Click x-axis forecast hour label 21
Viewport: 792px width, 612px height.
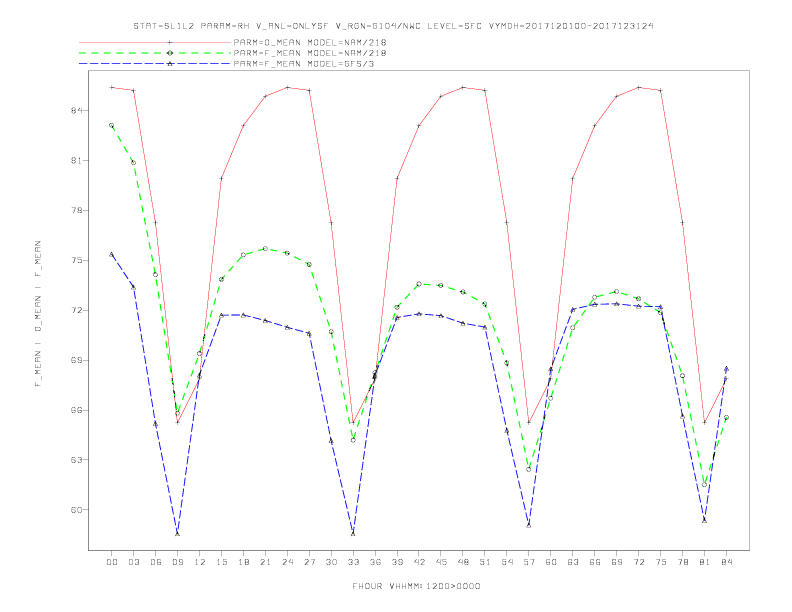pos(265,562)
